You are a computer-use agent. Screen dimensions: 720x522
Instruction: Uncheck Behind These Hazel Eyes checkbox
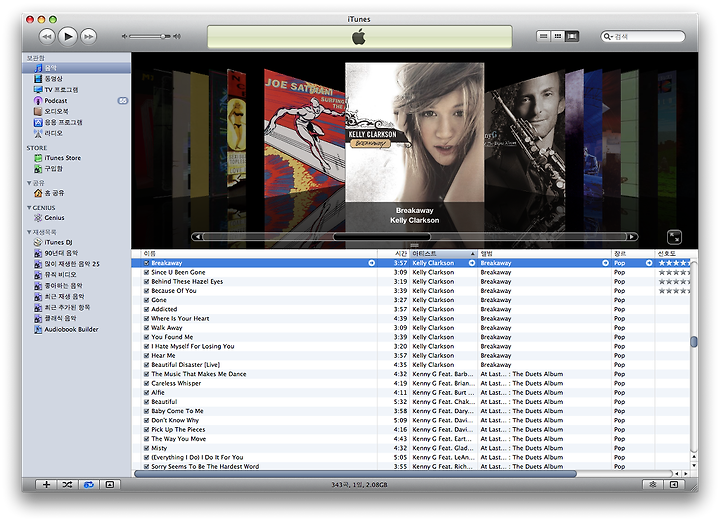(146, 281)
